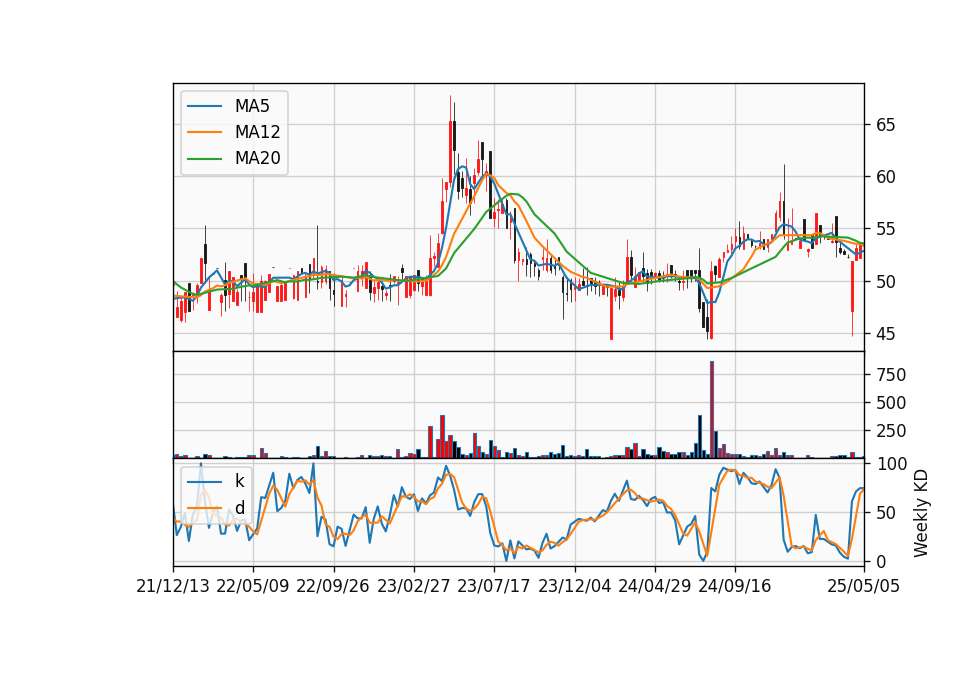Click the tallest volume bar near 875
Viewport: 960px width, 690px height.
[x=712, y=409]
